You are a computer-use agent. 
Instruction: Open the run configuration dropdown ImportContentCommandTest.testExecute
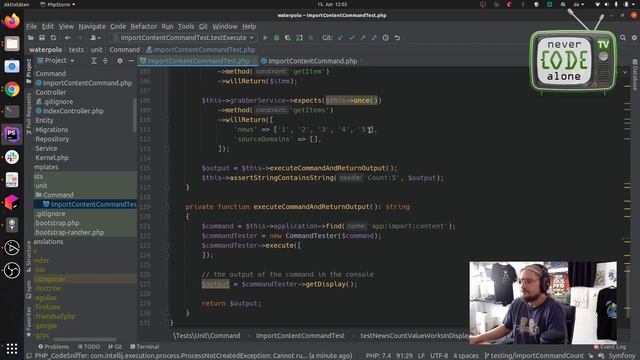tap(184, 38)
